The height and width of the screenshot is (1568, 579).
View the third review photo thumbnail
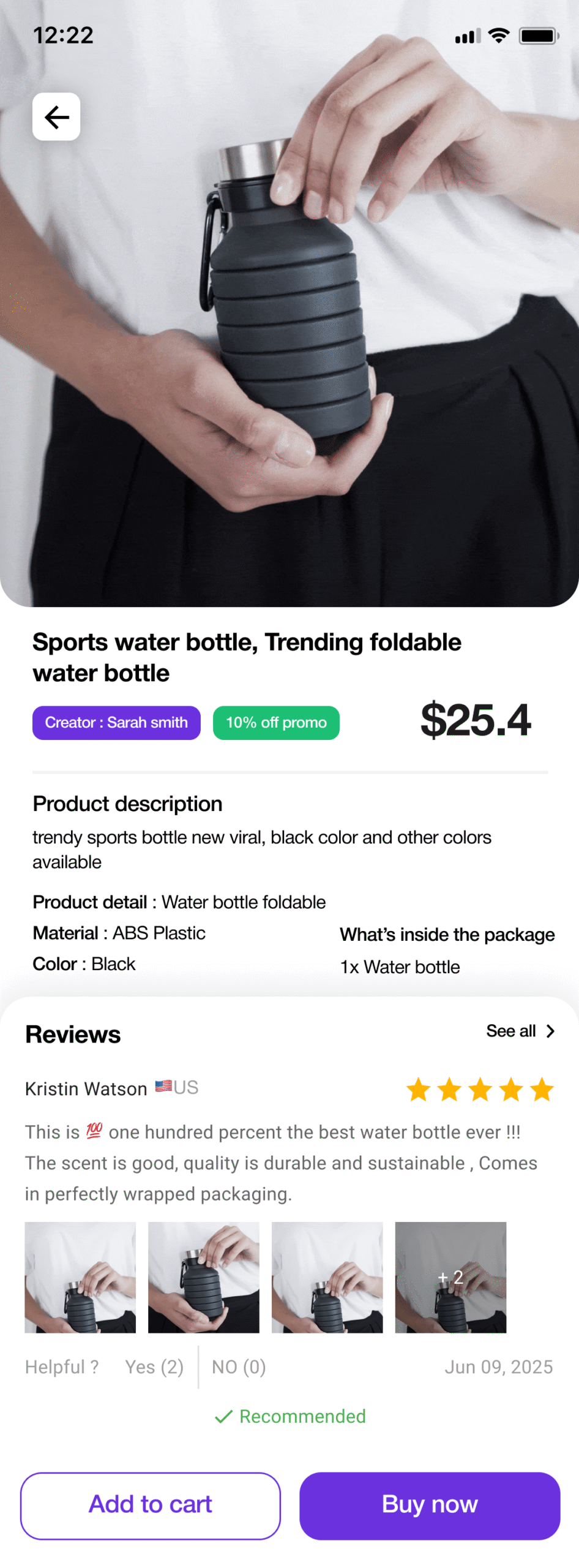pos(327,1277)
